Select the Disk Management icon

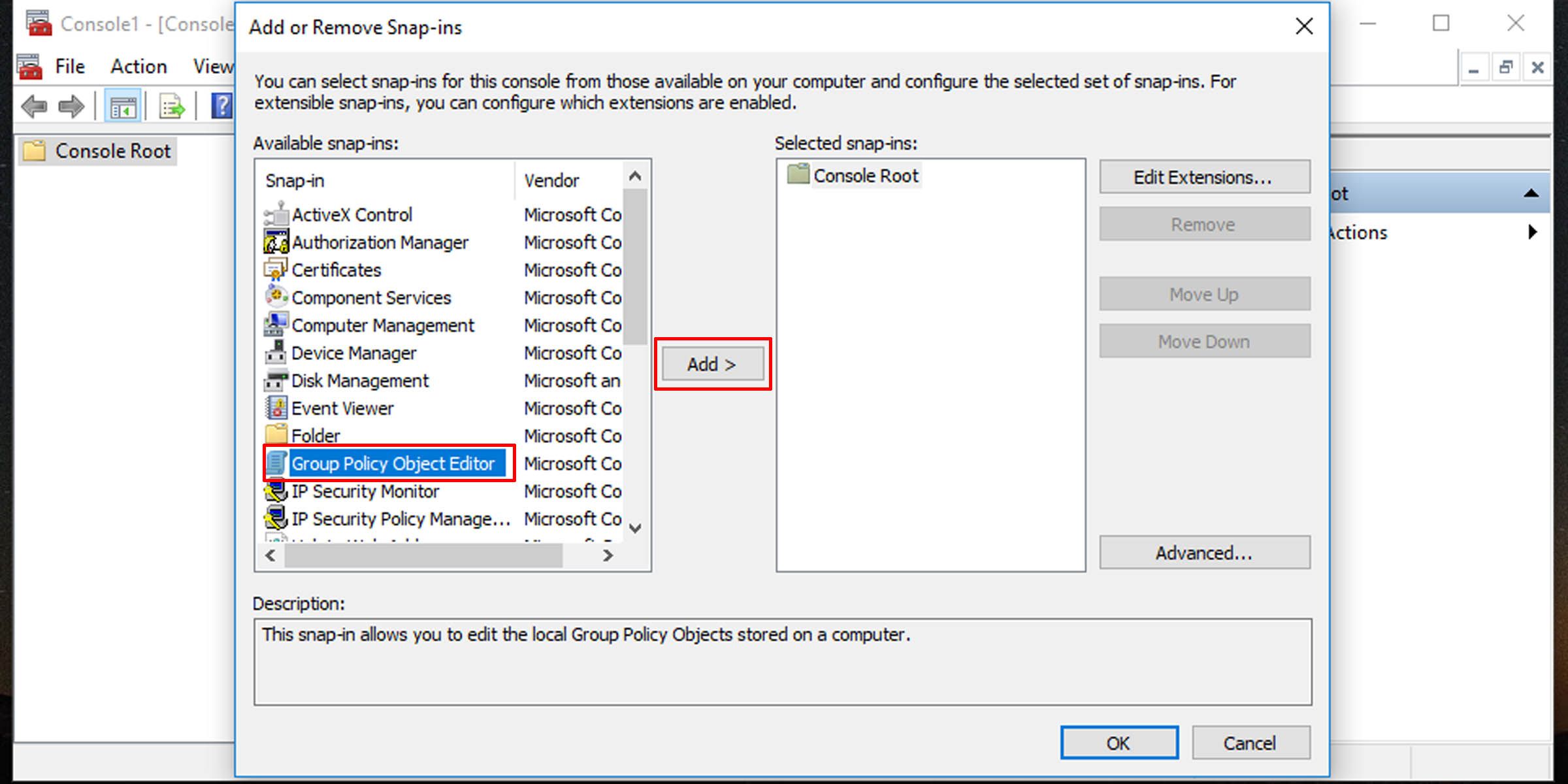(x=276, y=380)
